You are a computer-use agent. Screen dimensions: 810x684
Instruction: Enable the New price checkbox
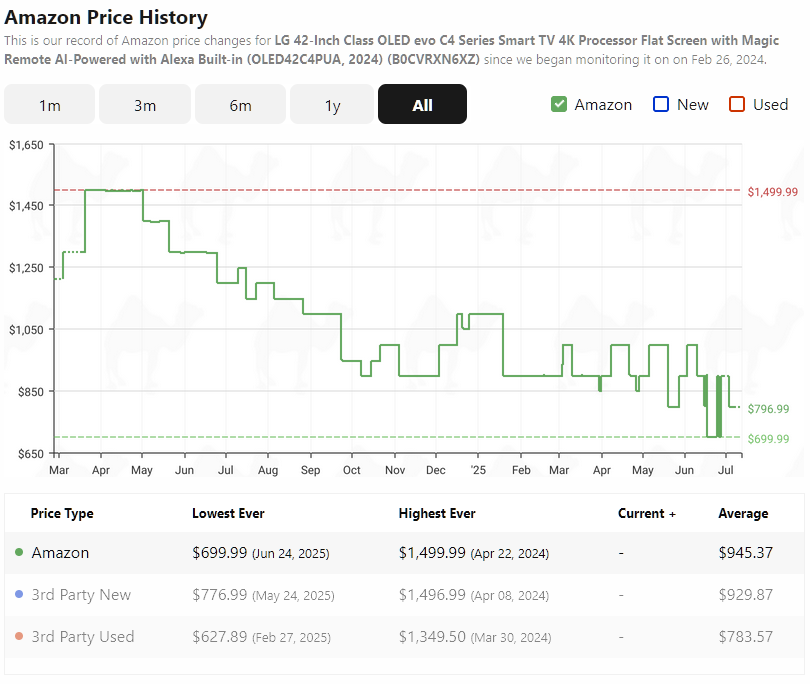pyautogui.click(x=661, y=104)
